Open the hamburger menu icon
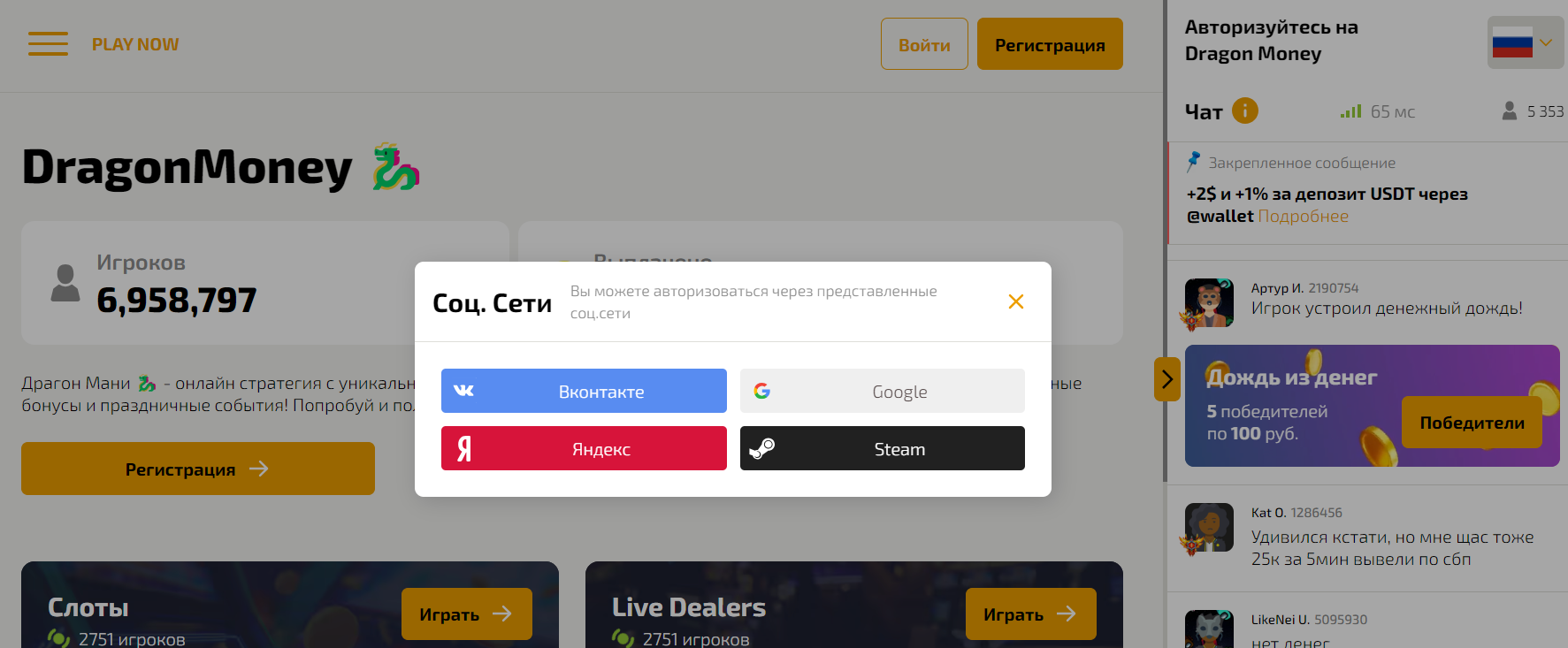Viewport: 1568px width, 648px height. (x=48, y=44)
